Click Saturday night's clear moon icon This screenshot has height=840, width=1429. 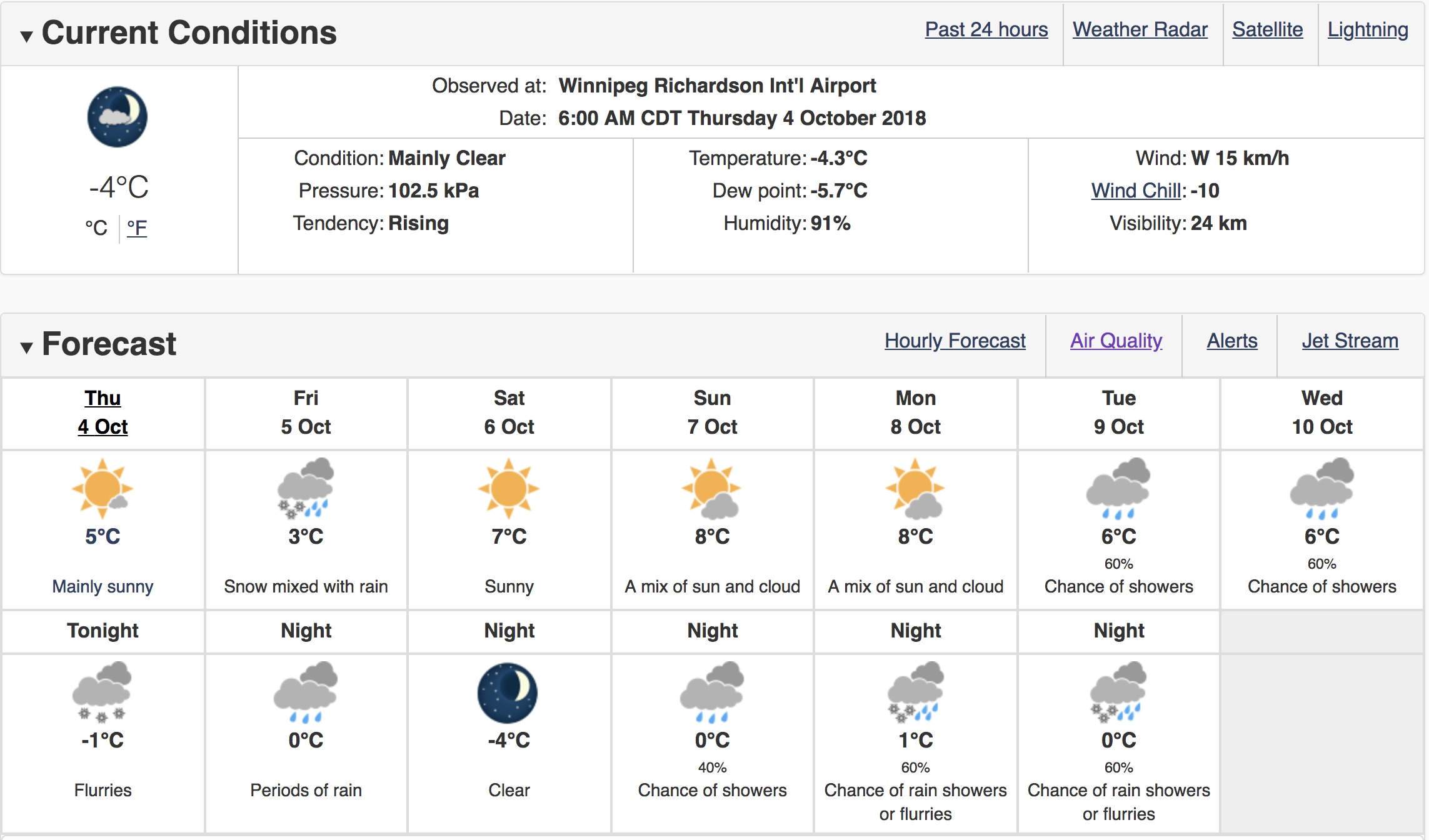click(508, 693)
